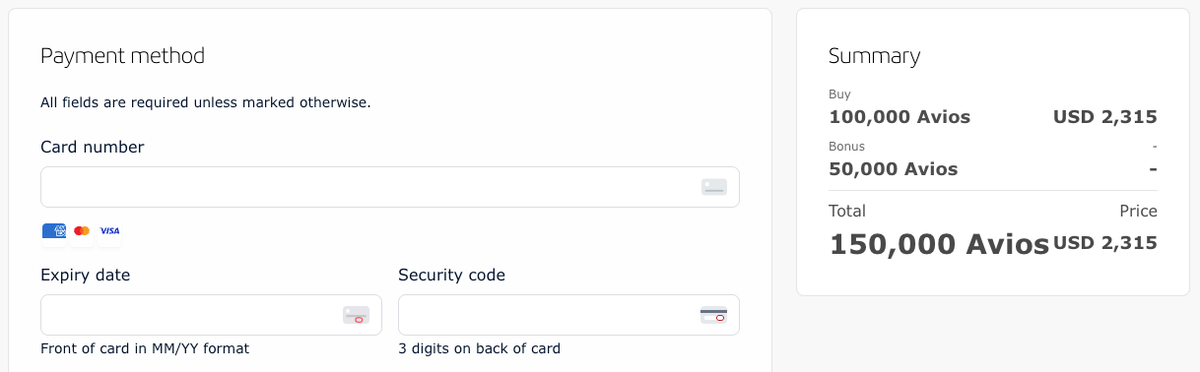1200x372 pixels.
Task: Click the Summary heading
Action: [874, 56]
